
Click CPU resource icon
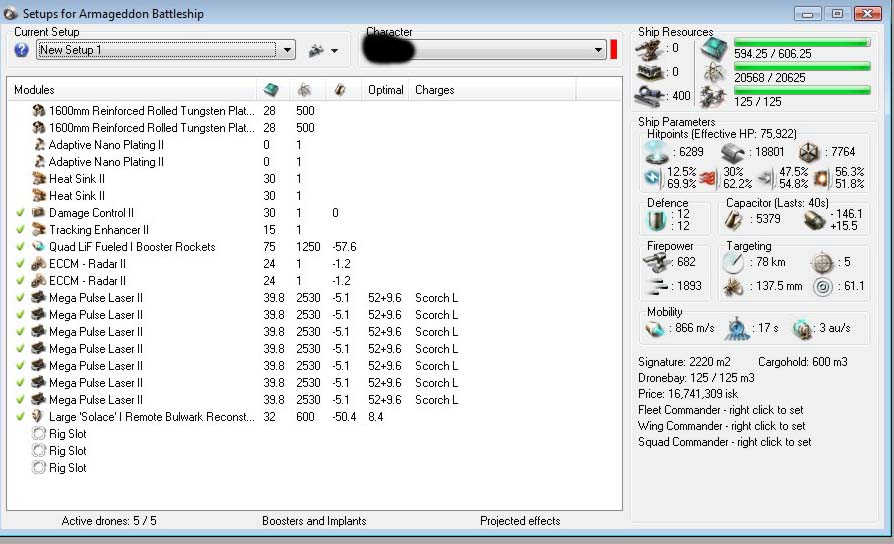(x=714, y=48)
